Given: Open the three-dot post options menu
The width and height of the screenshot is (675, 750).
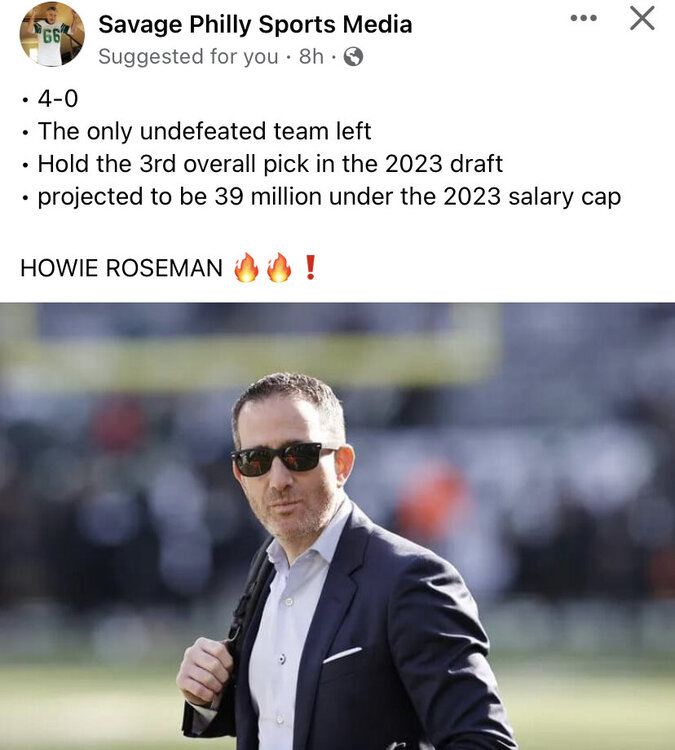Looking at the screenshot, I should click(x=584, y=19).
